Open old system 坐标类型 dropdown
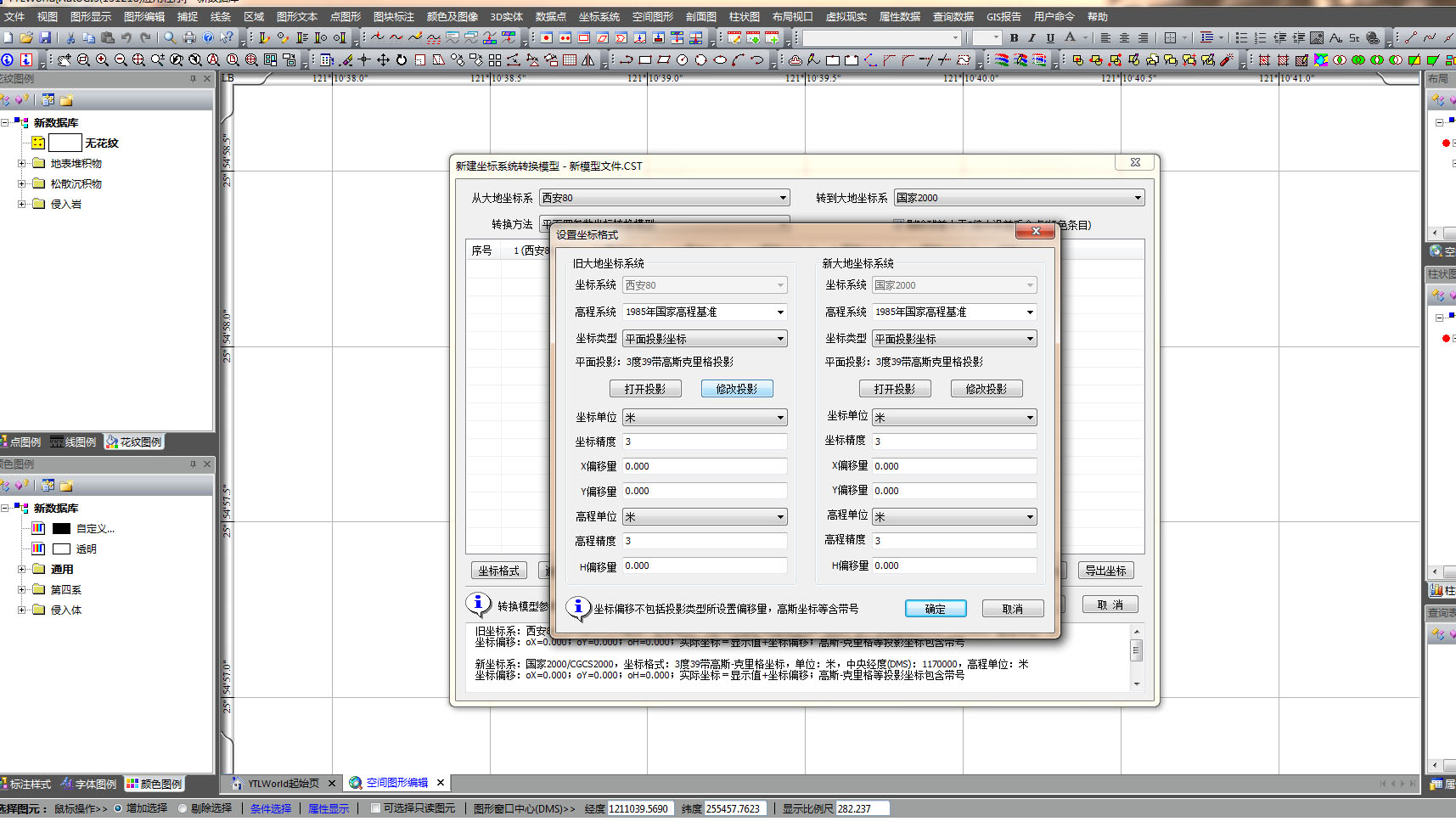 click(705, 339)
